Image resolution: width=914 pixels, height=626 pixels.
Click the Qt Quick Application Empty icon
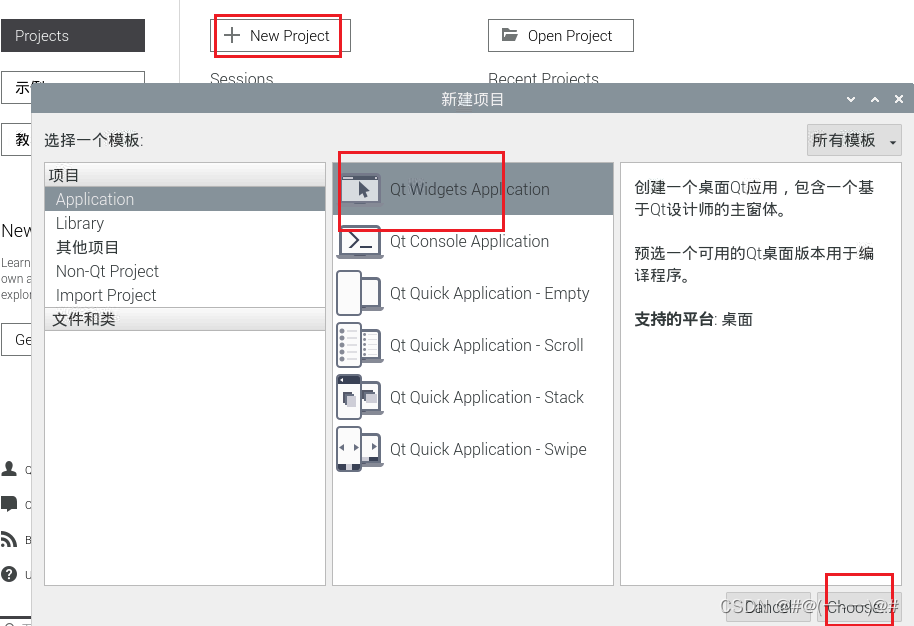(x=360, y=293)
